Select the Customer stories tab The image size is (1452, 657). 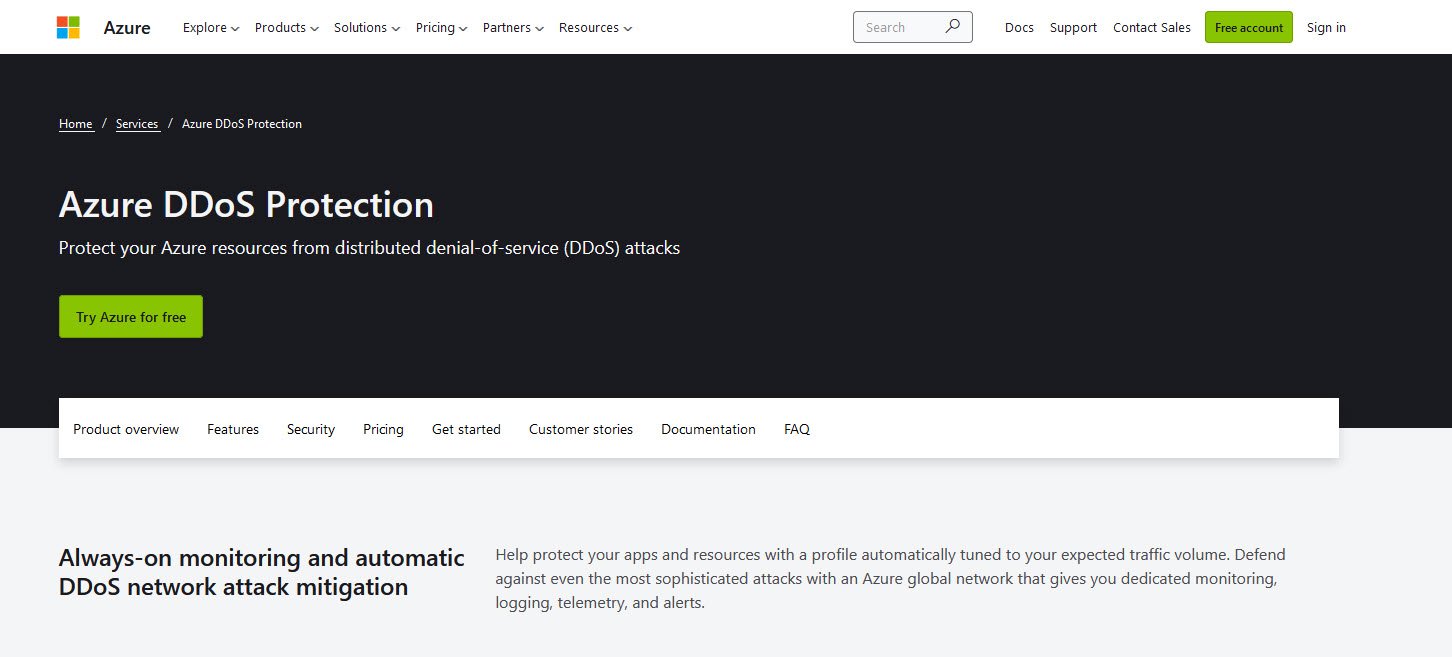[581, 429]
